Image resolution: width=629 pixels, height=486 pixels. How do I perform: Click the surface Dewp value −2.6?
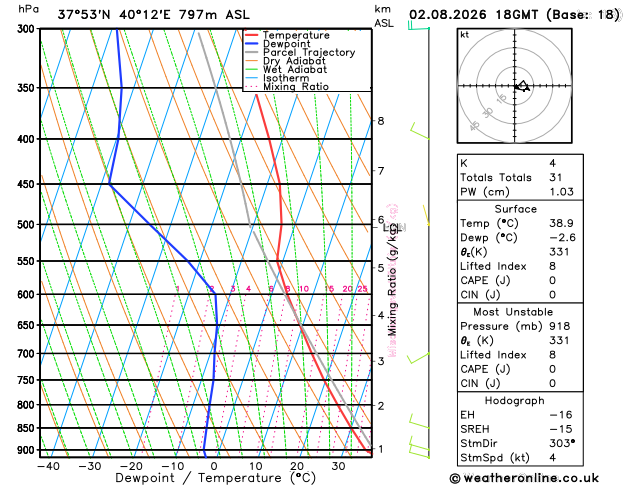coord(562,237)
